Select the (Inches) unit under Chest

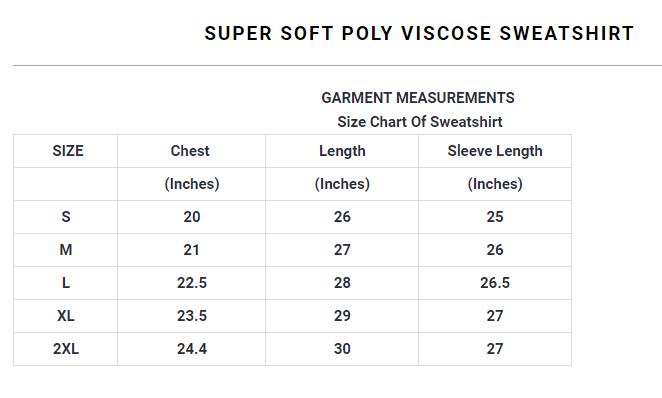[x=192, y=184]
